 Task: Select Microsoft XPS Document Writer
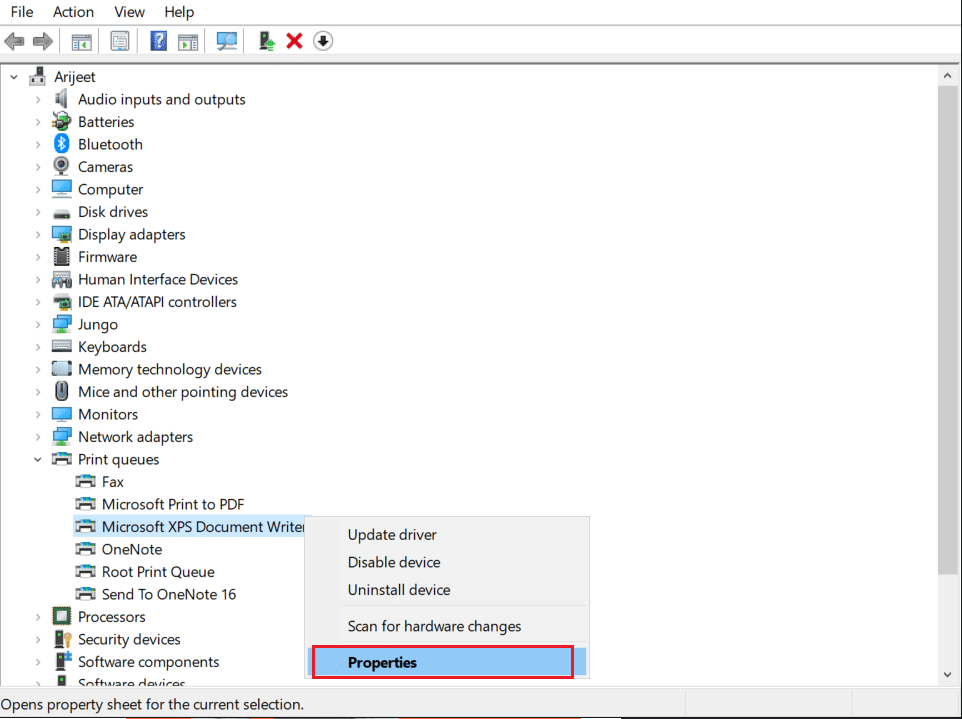click(202, 526)
